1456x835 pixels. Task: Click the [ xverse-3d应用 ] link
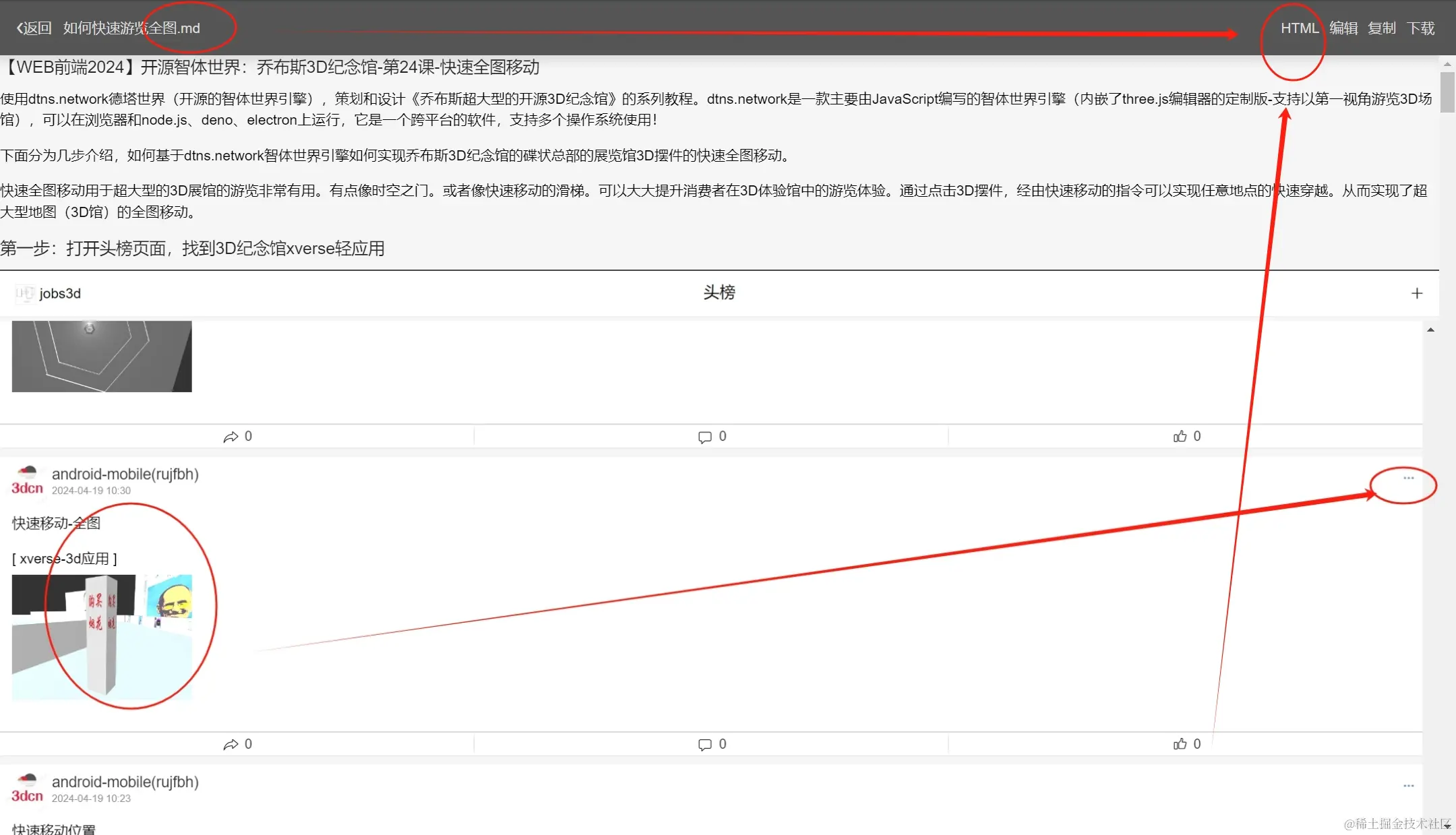[65, 559]
